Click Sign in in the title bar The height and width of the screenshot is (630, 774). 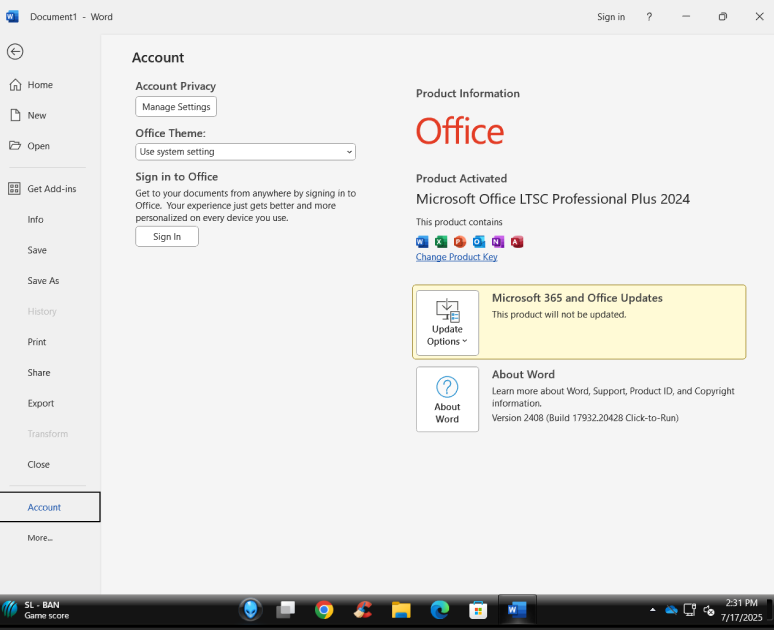point(611,17)
